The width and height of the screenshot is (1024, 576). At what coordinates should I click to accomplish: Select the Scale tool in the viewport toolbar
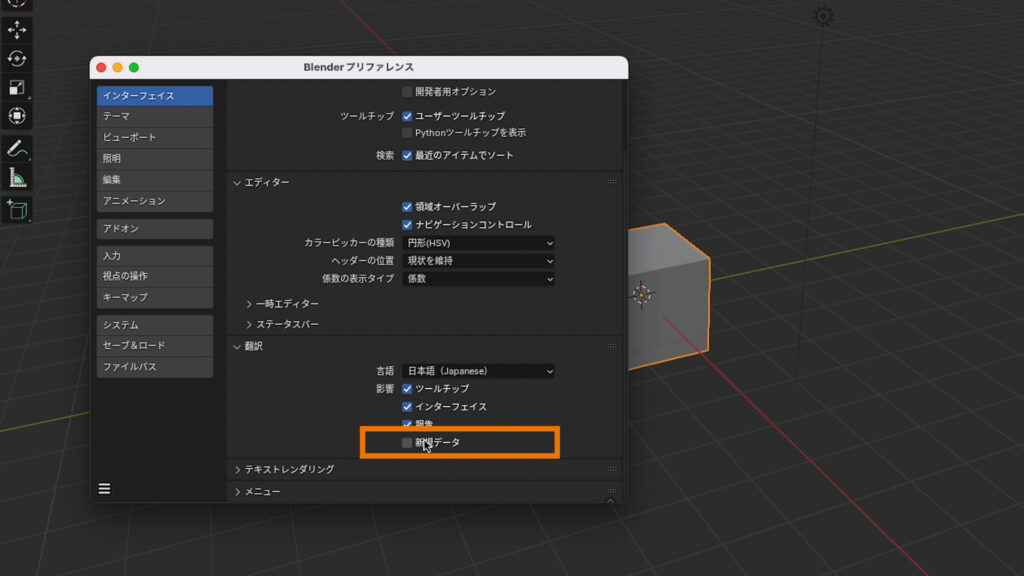pos(17,88)
